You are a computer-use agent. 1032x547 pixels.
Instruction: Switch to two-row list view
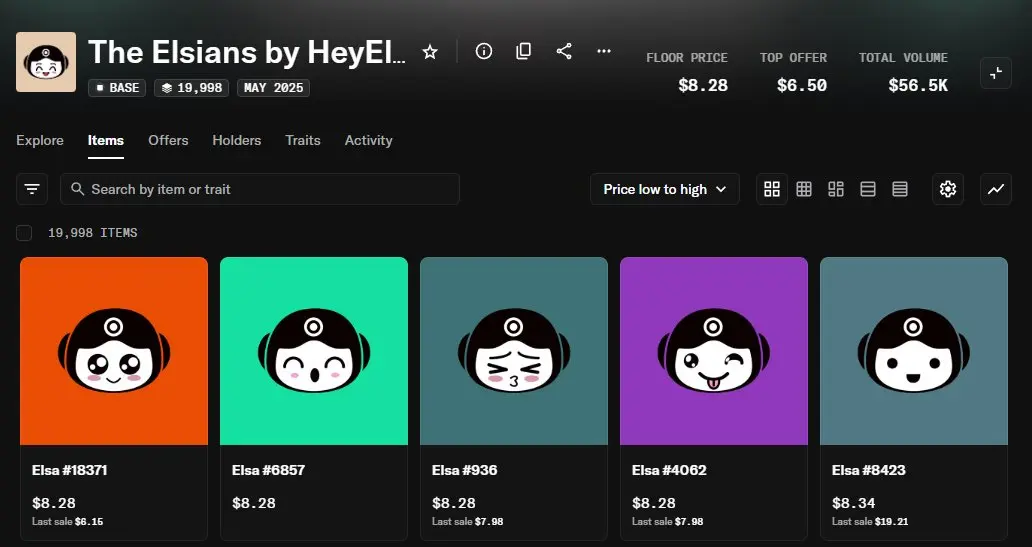tap(868, 189)
